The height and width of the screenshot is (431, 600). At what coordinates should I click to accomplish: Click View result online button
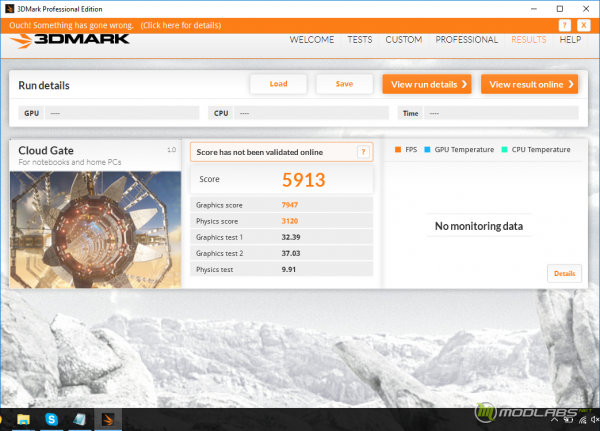(529, 84)
